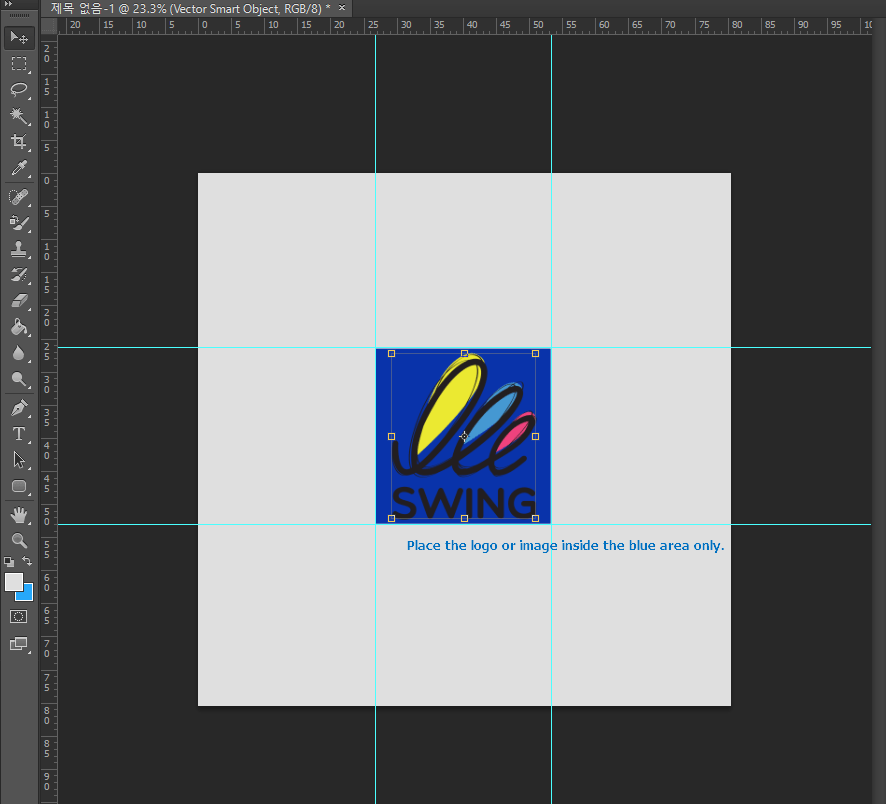This screenshot has height=804, width=886.
Task: Toggle Quick Mask mode
Action: click(19, 616)
